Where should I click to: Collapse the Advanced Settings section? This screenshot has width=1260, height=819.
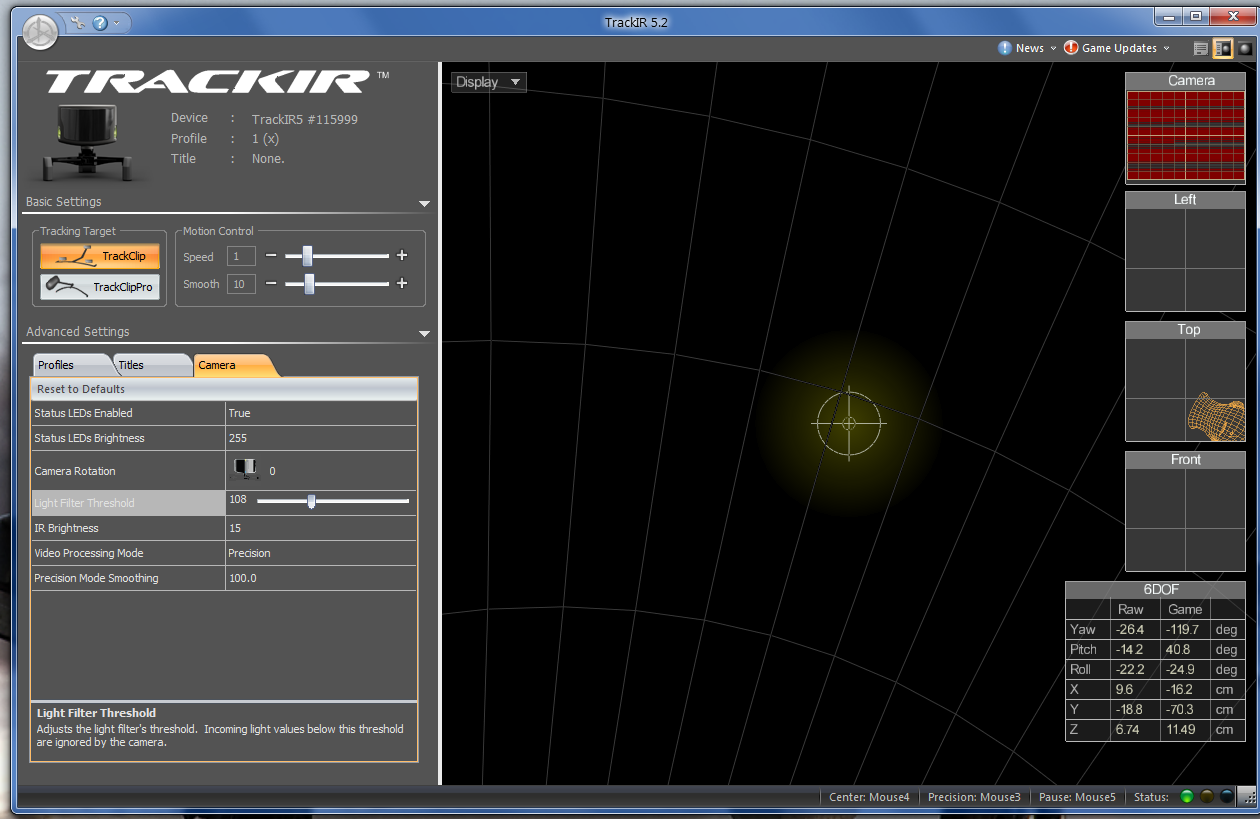coord(424,333)
